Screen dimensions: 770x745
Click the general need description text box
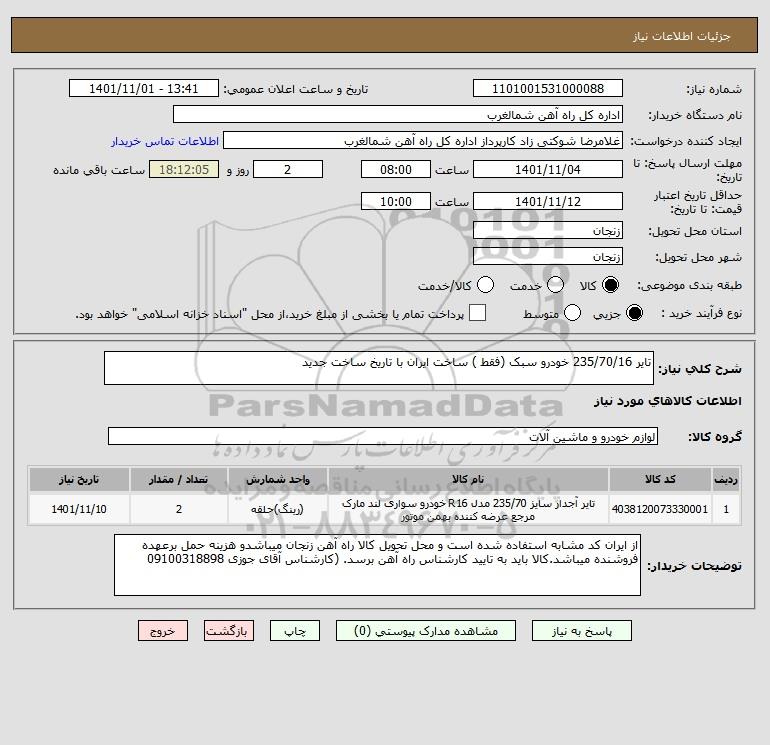(379, 368)
